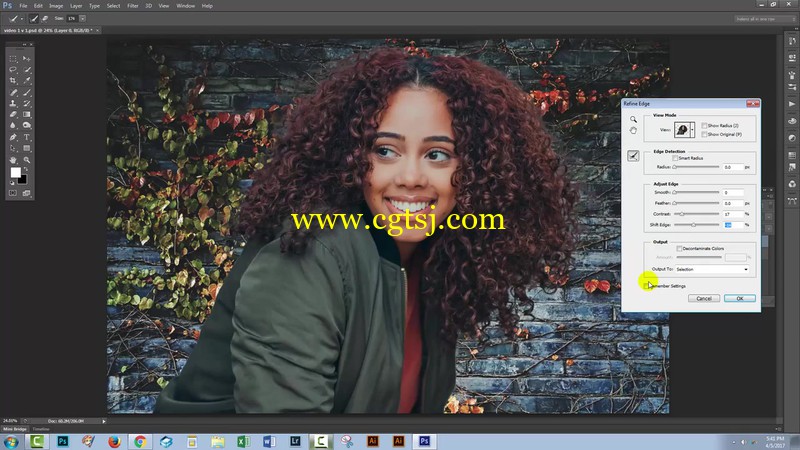
Task: Select the Crop tool in the toolbox
Action: 13,81
